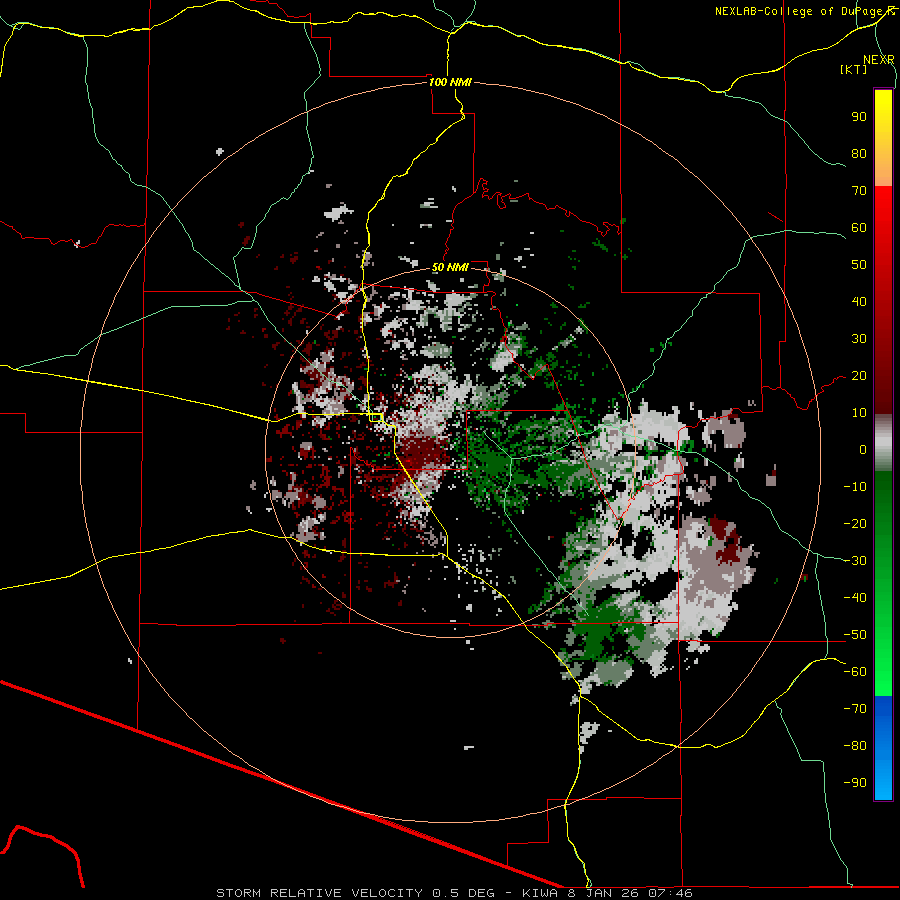900x900 pixels.
Task: Click the -70 value on velocity scale
Action: (x=855, y=709)
